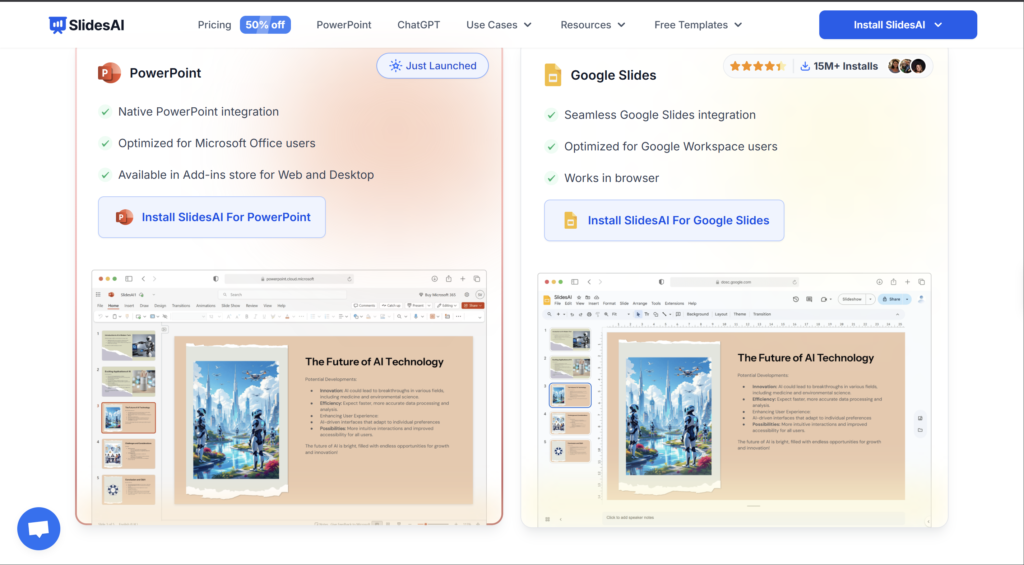1024x565 pixels.
Task: Click the PowerPoint logo icon beside heading
Action: pos(109,73)
